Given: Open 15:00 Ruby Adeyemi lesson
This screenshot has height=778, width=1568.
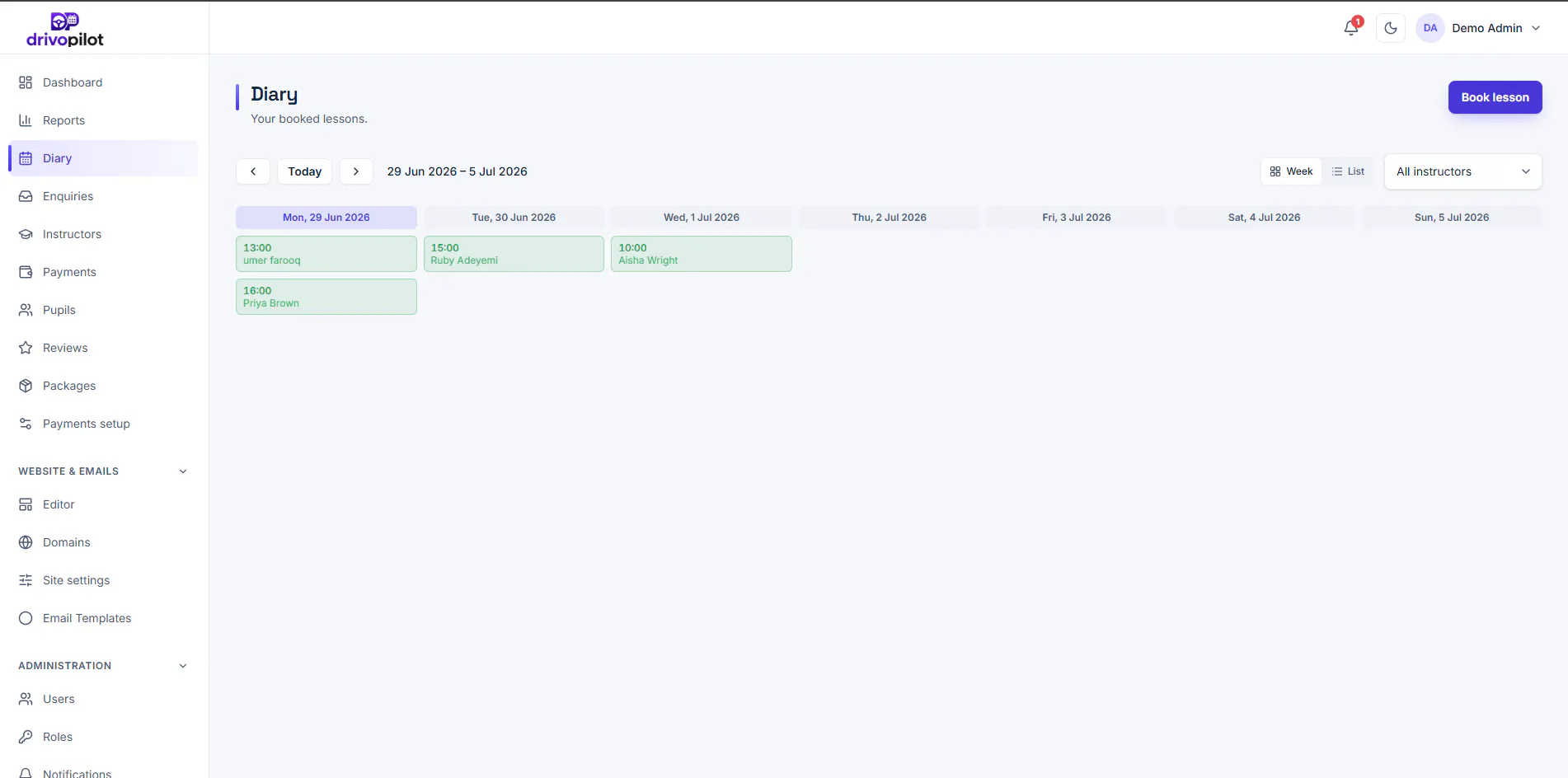Looking at the screenshot, I should coord(514,254).
